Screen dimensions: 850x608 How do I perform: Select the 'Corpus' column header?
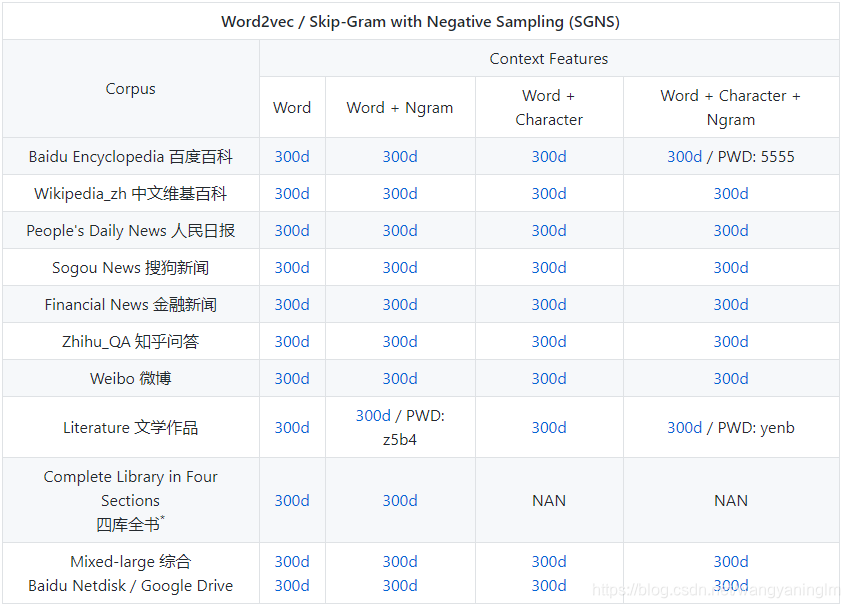[130, 89]
